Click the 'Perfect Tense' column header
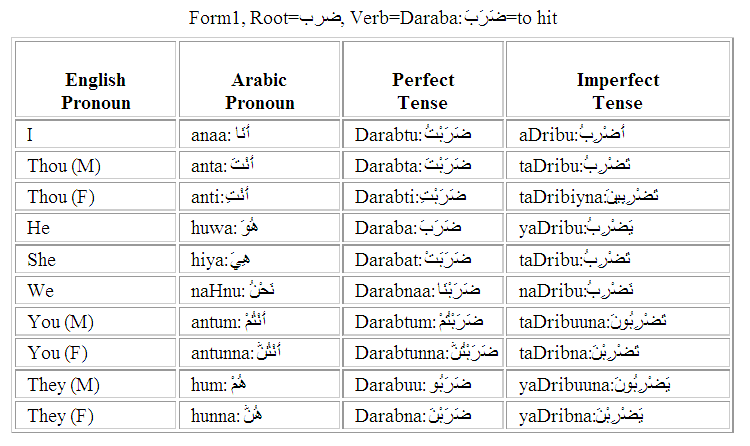 423,79
